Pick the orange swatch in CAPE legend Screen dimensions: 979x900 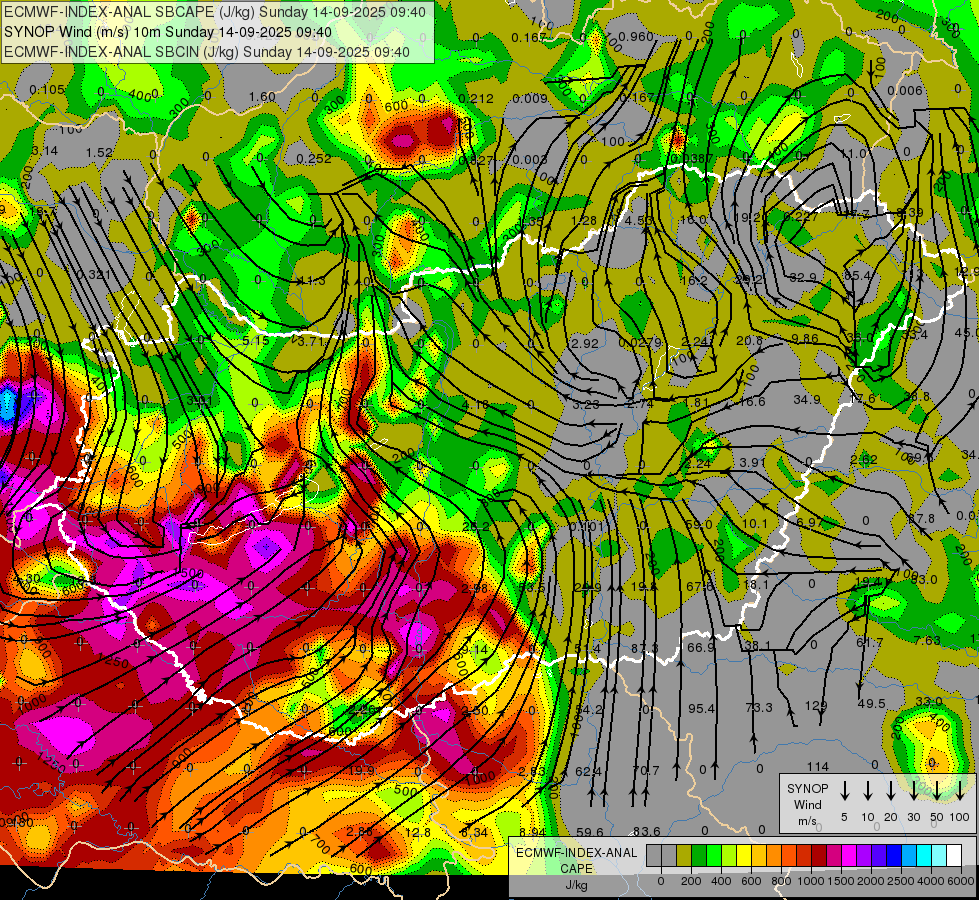pos(774,855)
